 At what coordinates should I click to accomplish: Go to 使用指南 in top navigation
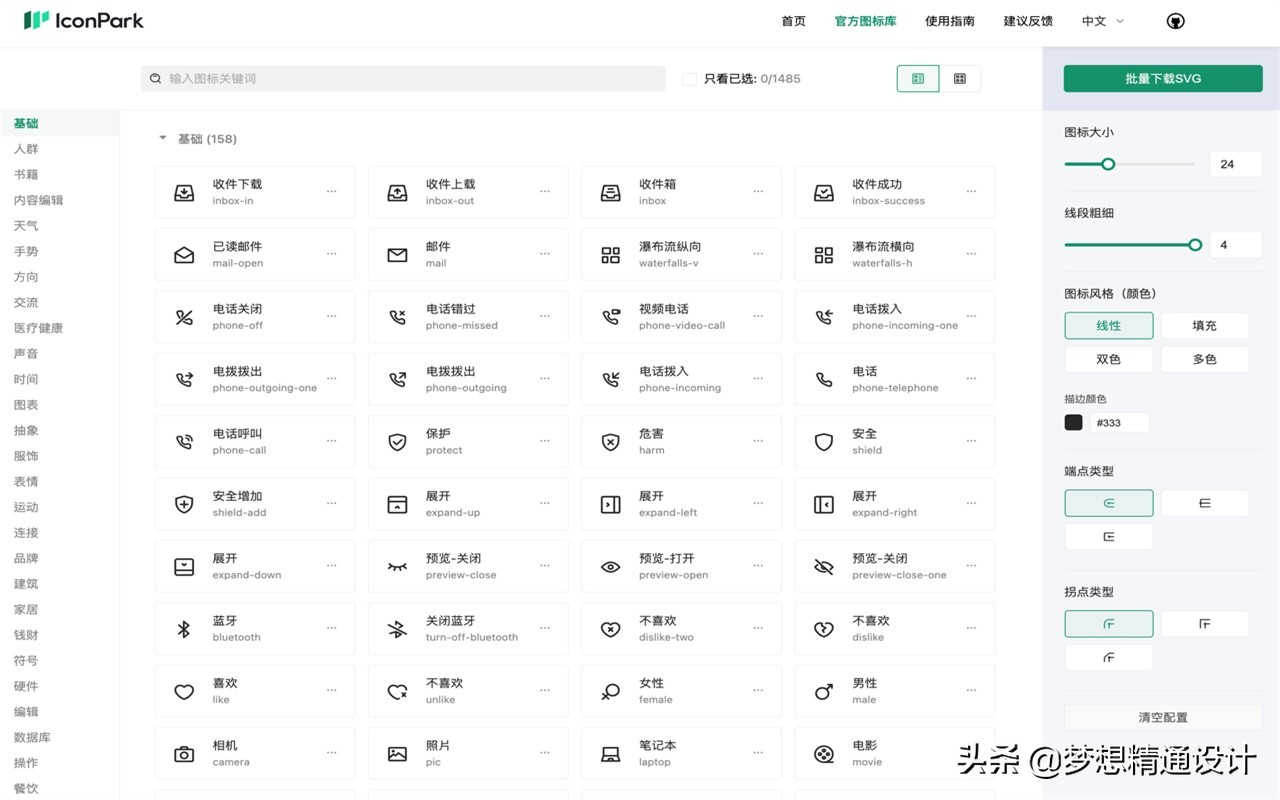tap(949, 21)
